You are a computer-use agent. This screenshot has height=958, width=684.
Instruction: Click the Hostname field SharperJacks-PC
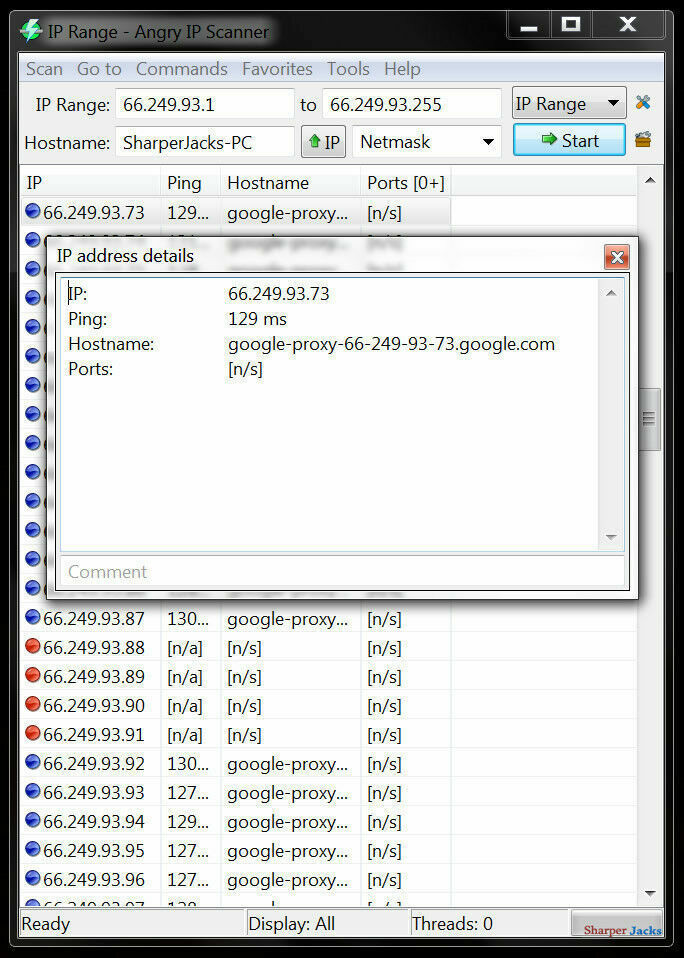click(205, 142)
